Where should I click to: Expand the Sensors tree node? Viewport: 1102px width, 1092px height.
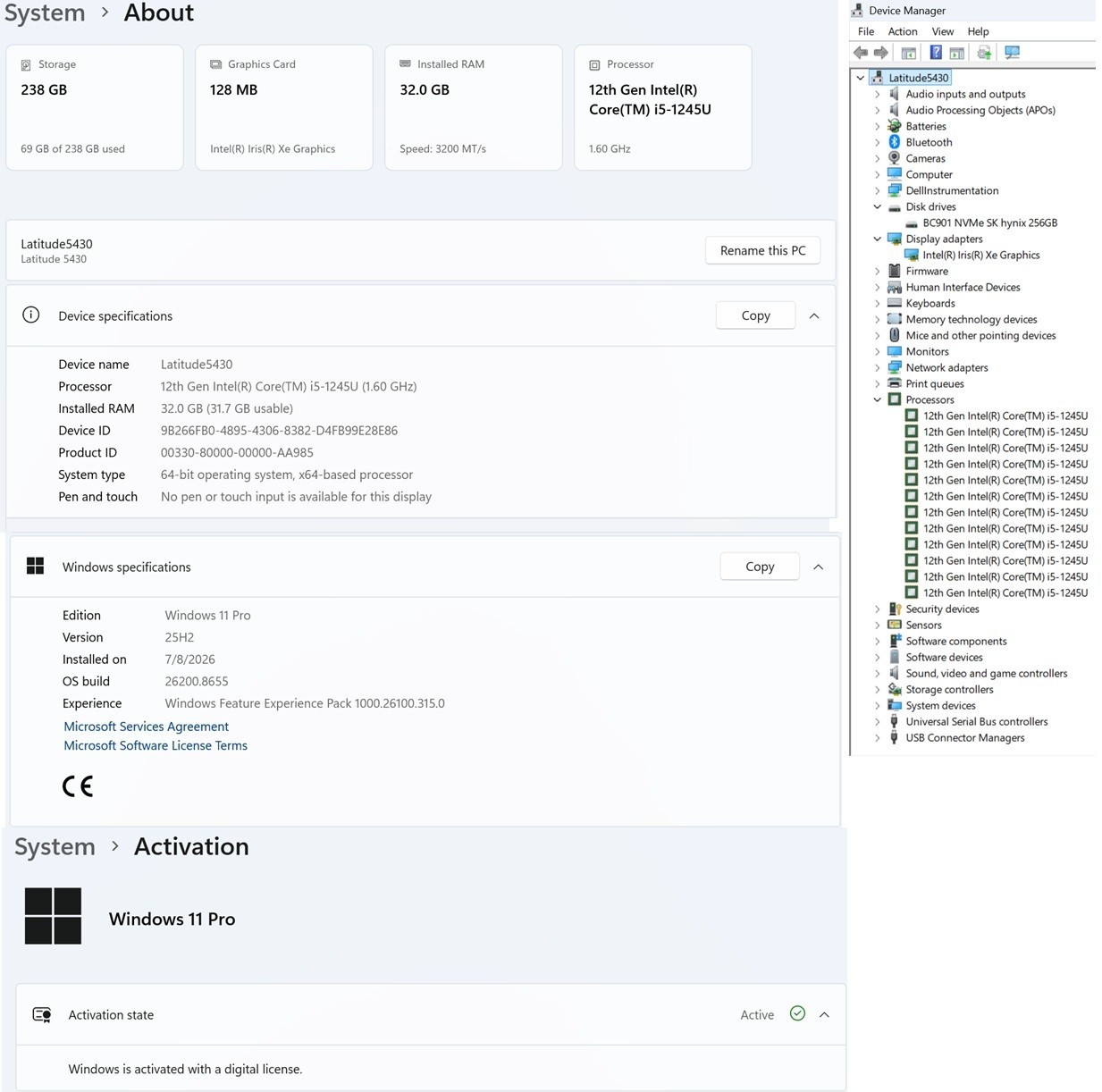tap(878, 625)
